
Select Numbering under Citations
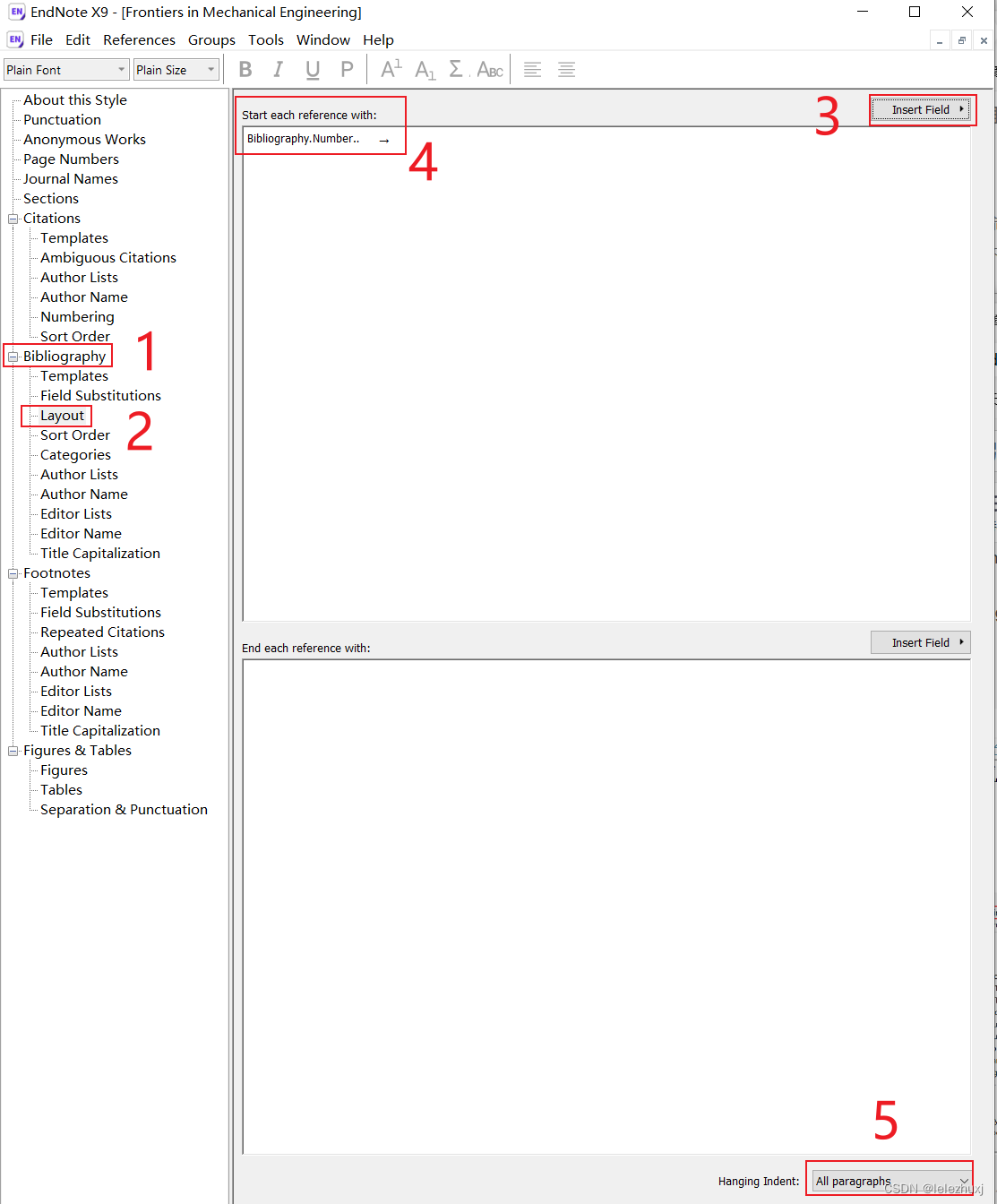pyautogui.click(x=77, y=317)
